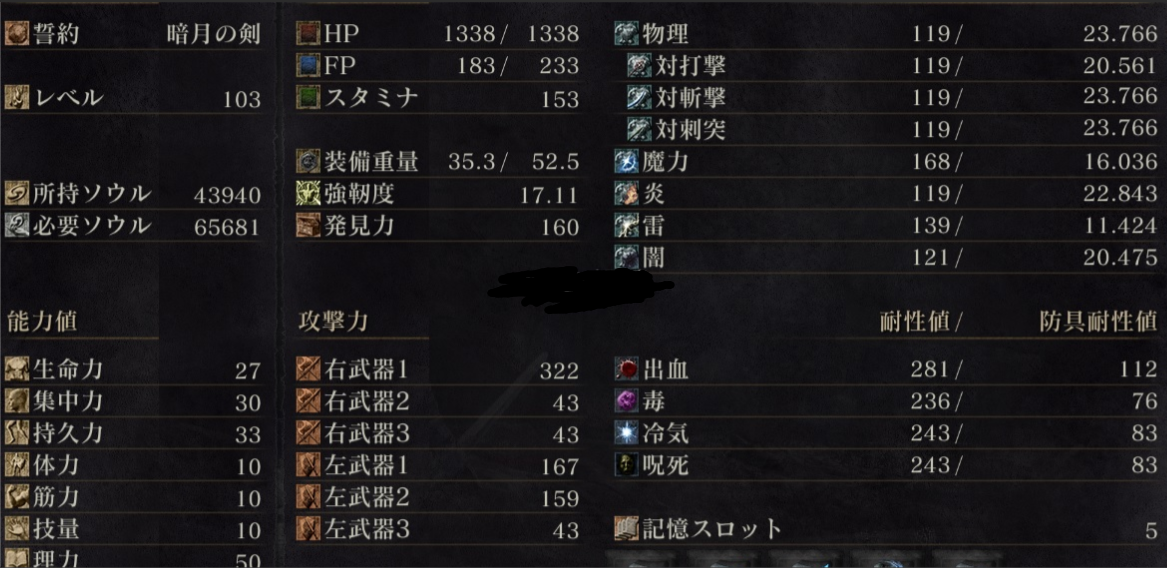Select the 生命力 vigor attribute row
This screenshot has height=568, width=1167.
pyautogui.click(x=133, y=369)
